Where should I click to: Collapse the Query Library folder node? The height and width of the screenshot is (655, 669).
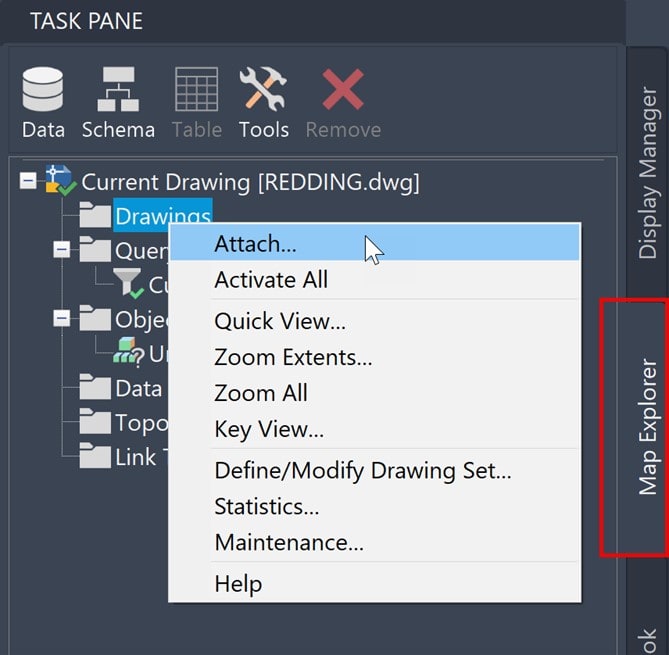[62, 249]
